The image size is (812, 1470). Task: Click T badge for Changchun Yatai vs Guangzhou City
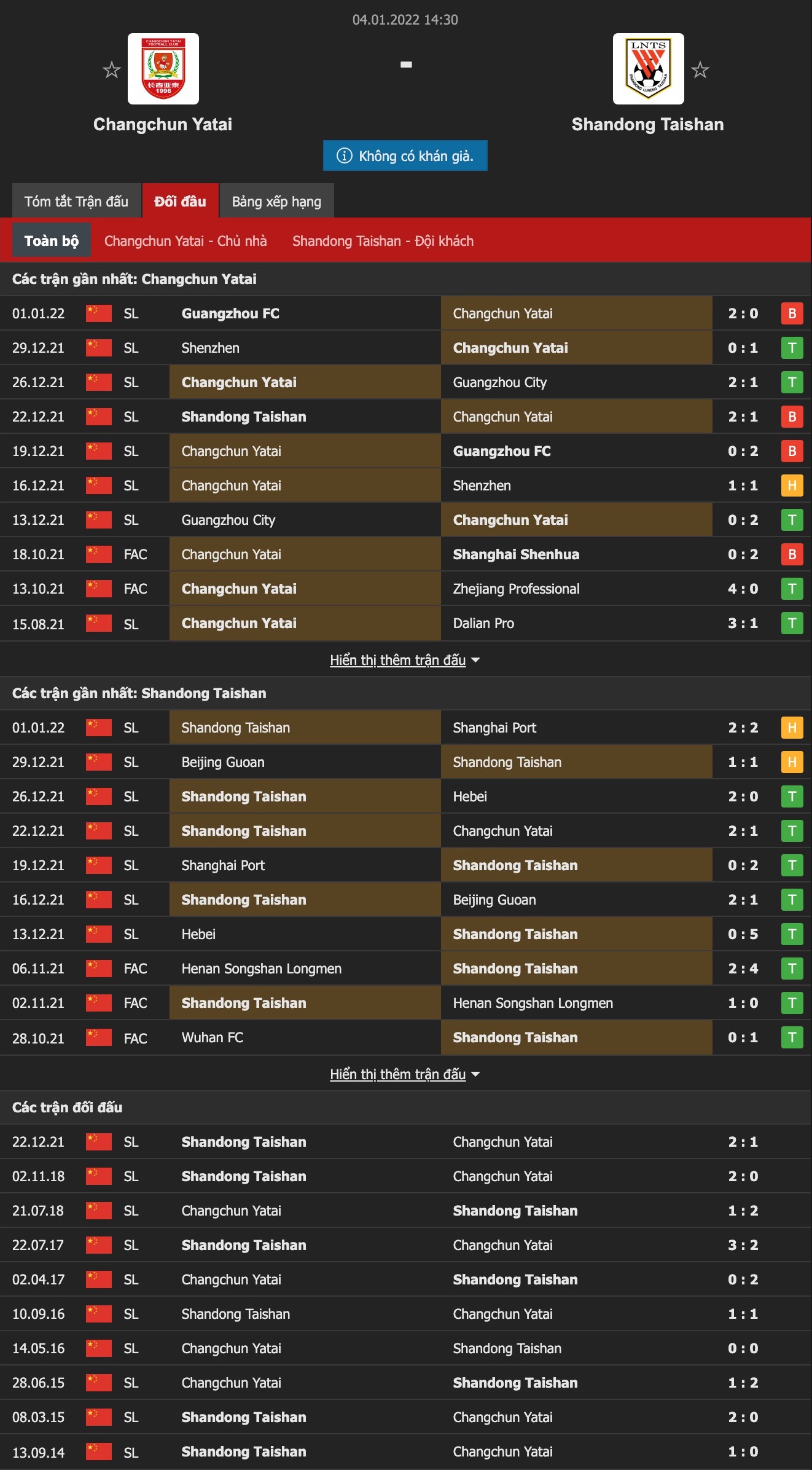(792, 382)
